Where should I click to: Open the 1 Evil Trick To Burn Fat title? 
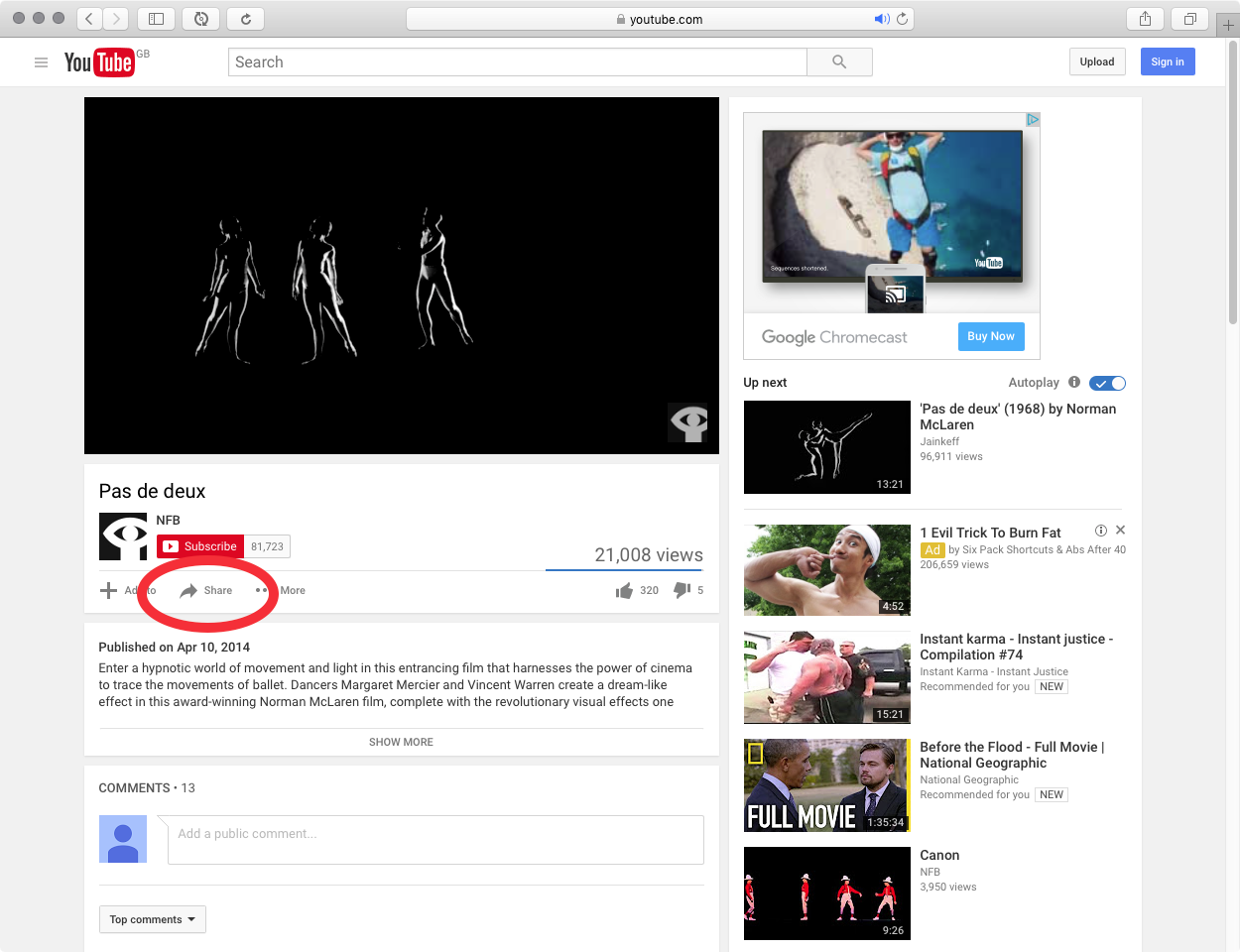point(990,533)
